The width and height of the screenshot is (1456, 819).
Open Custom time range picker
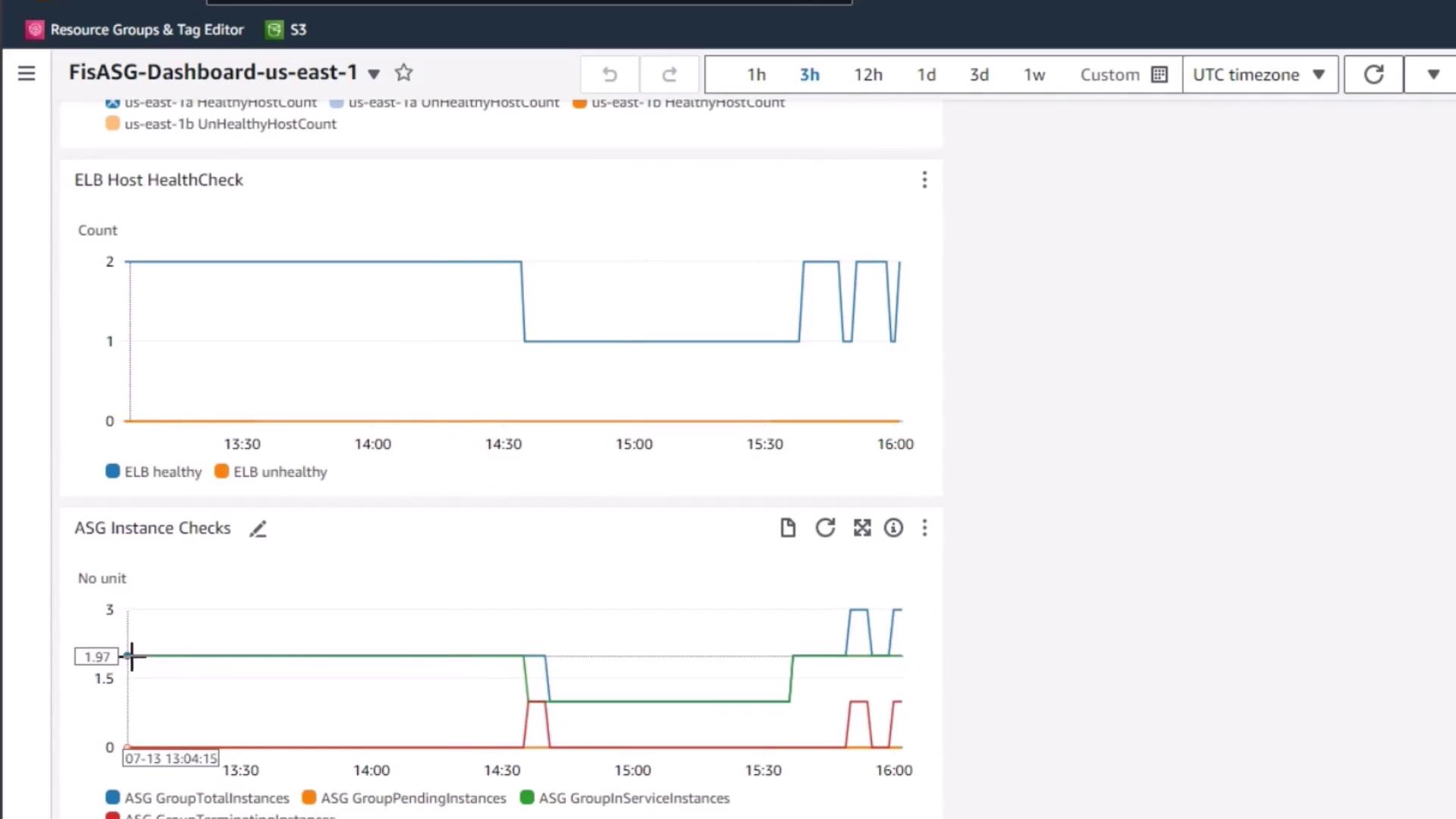point(1122,74)
